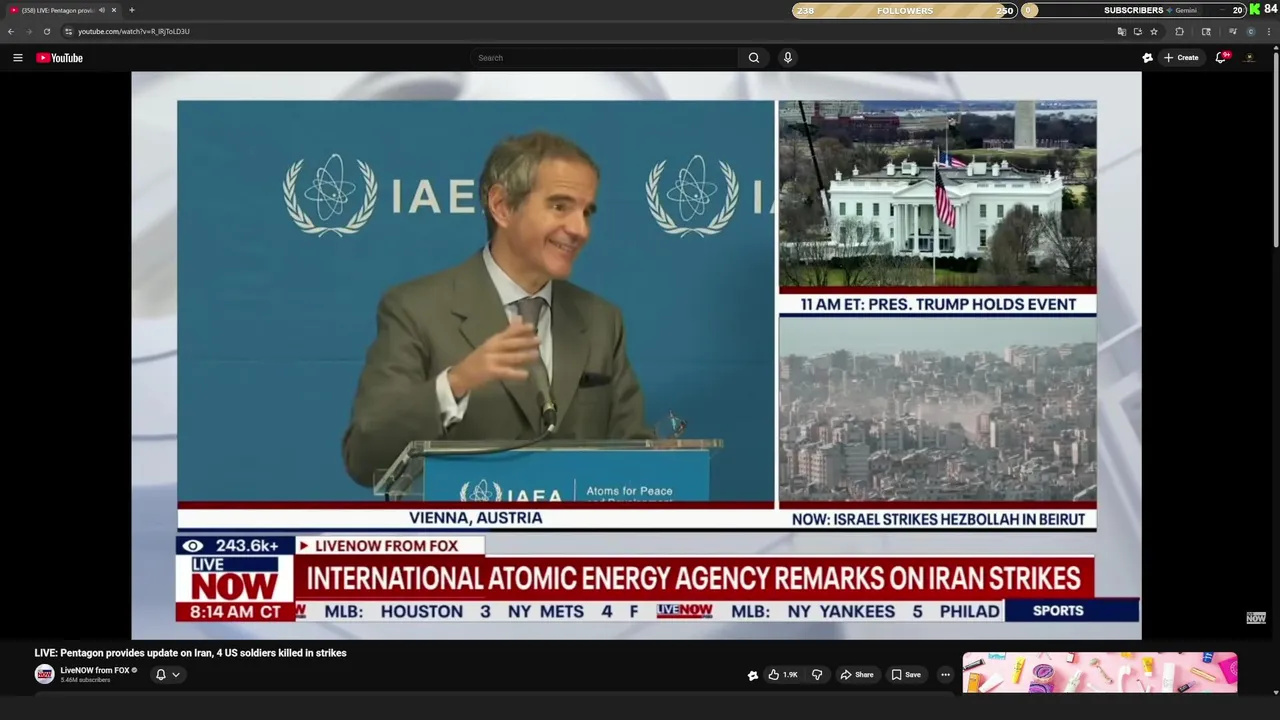Click the browser forward arrow
Viewport: 1280px width, 720px height.
(x=28, y=31)
